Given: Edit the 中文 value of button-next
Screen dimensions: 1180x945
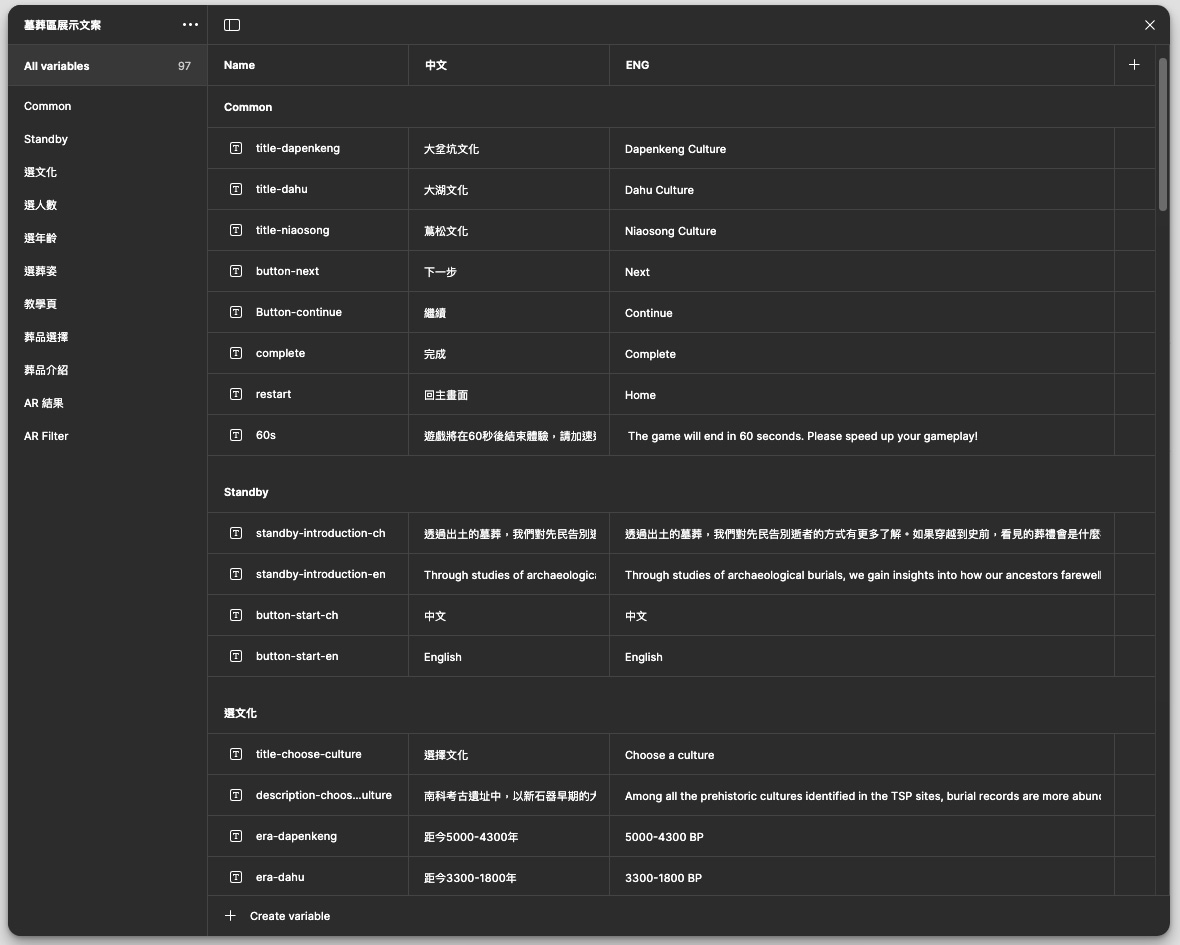Looking at the screenshot, I should [x=441, y=272].
